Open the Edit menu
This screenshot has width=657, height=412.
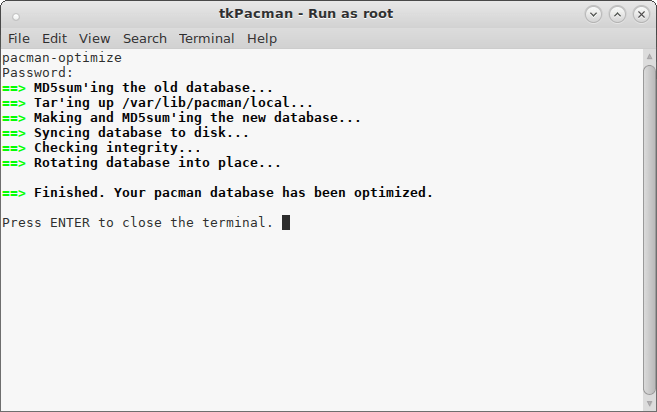coord(54,39)
